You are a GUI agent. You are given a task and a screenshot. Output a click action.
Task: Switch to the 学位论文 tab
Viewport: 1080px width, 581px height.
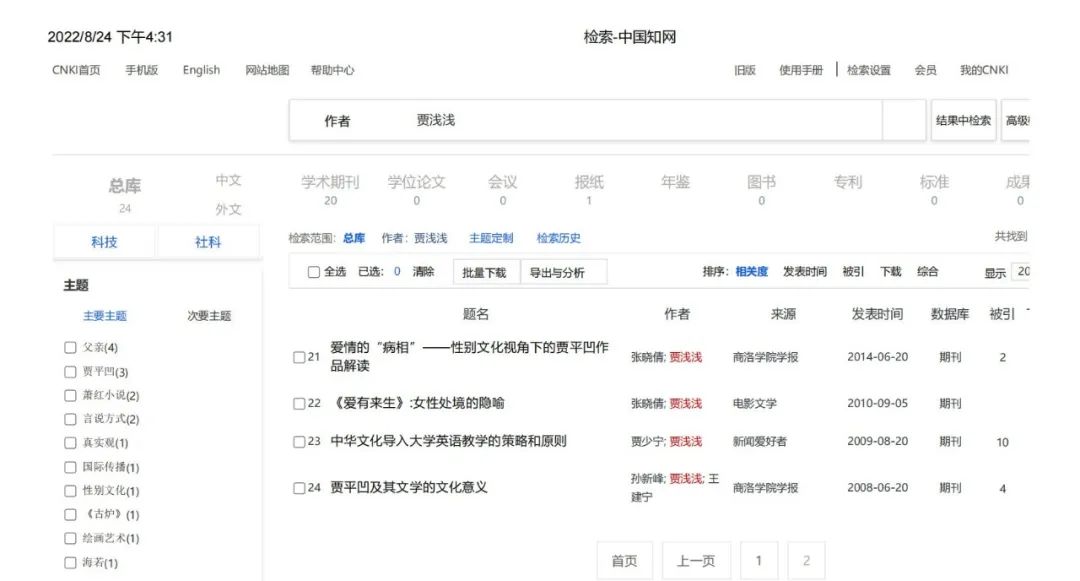tap(416, 182)
